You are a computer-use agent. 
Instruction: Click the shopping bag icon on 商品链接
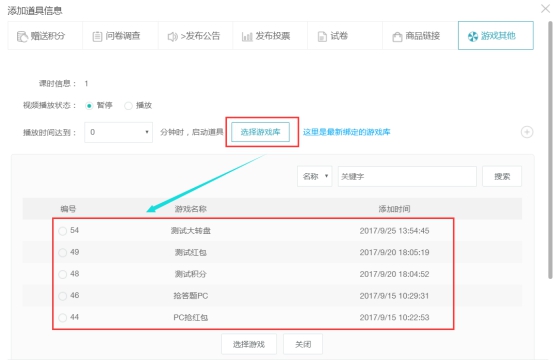[x=397, y=37]
